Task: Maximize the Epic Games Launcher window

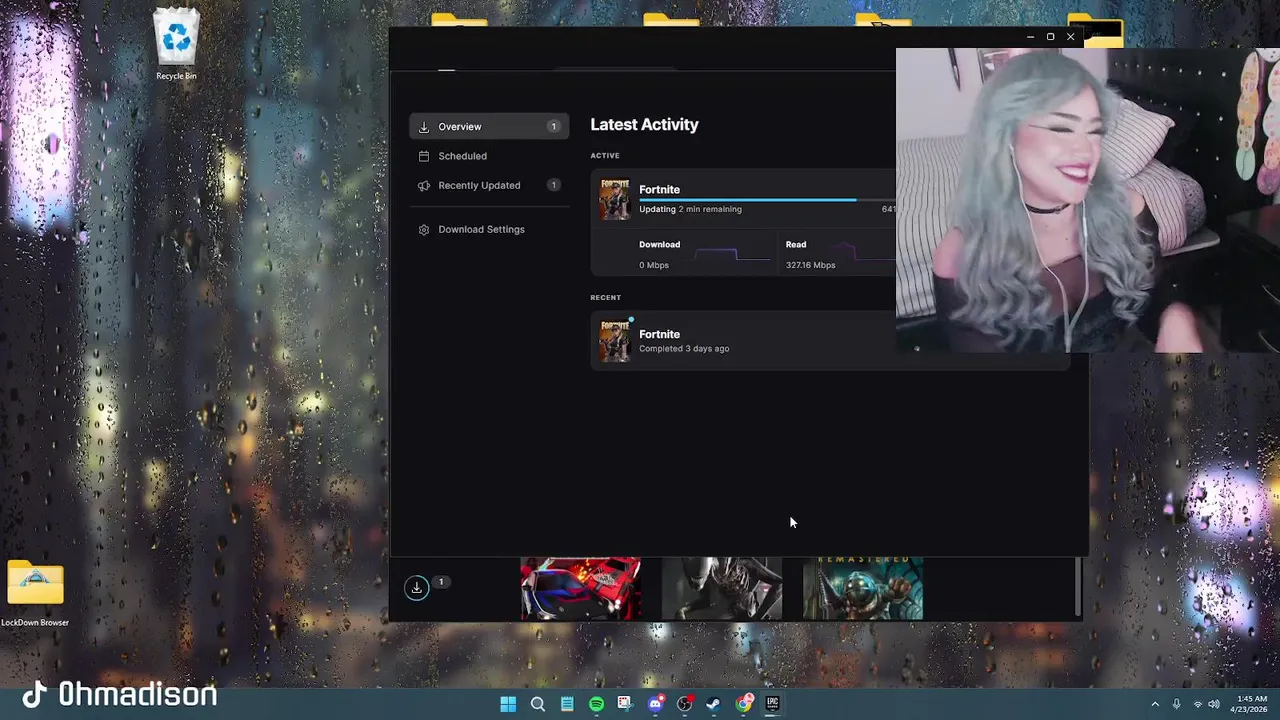Action: pyautogui.click(x=1050, y=37)
